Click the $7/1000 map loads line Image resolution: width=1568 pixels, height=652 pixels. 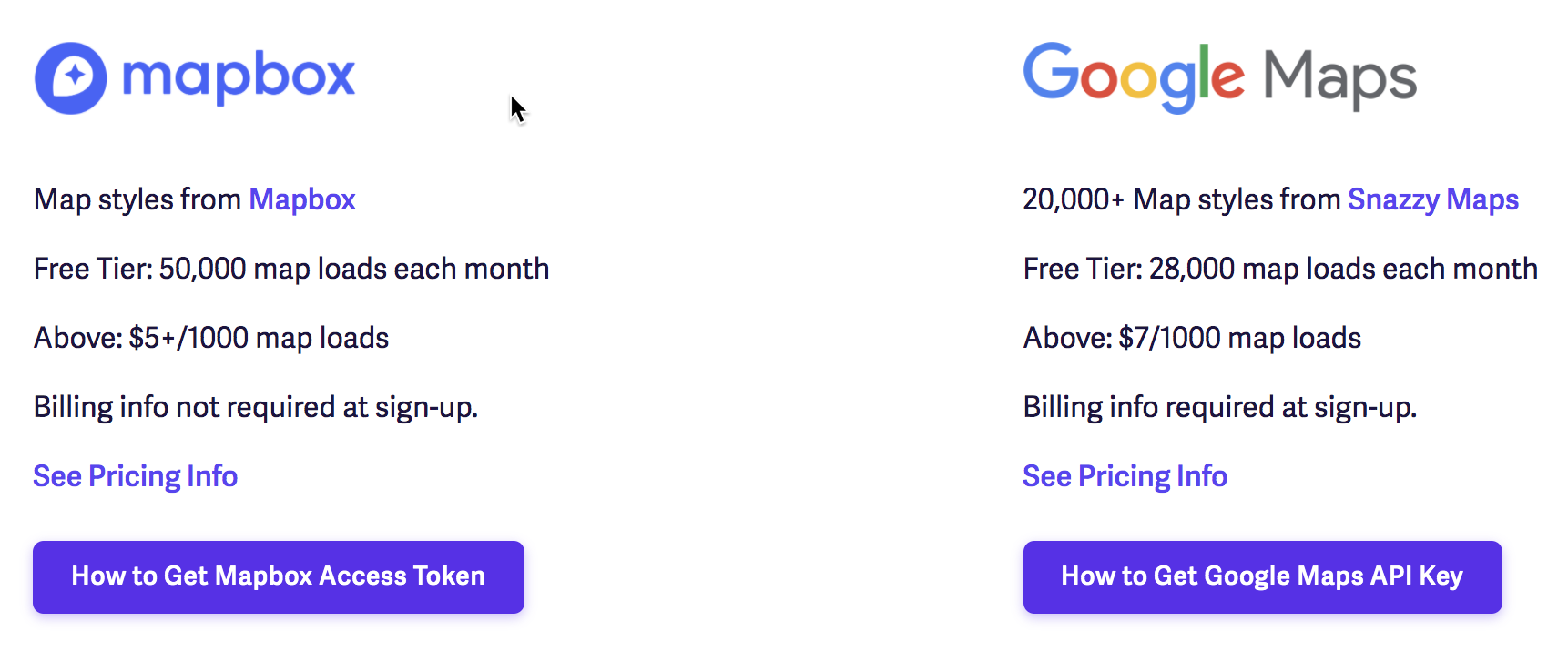[1192, 338]
